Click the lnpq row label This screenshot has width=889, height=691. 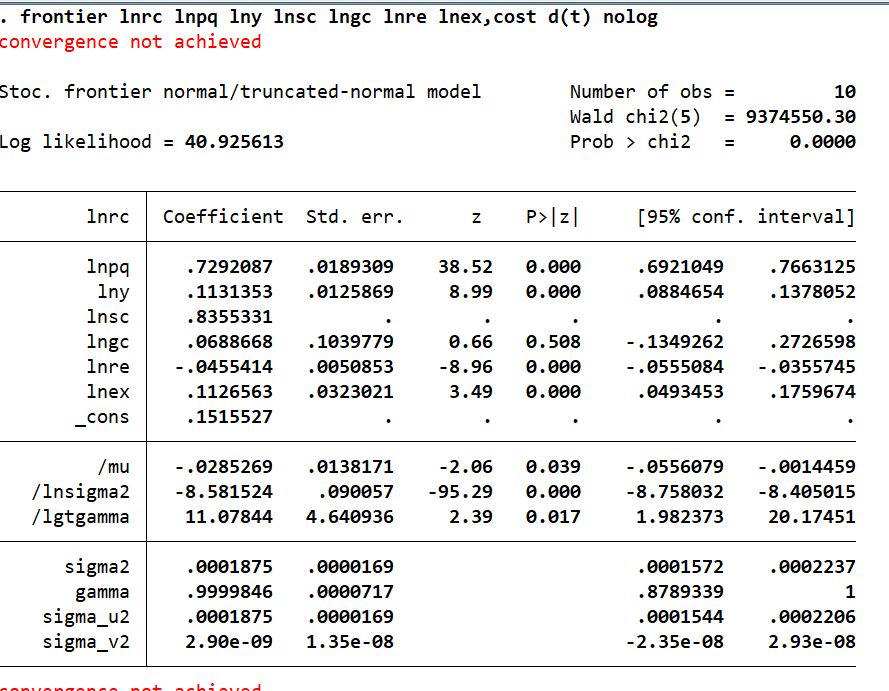pos(108,267)
